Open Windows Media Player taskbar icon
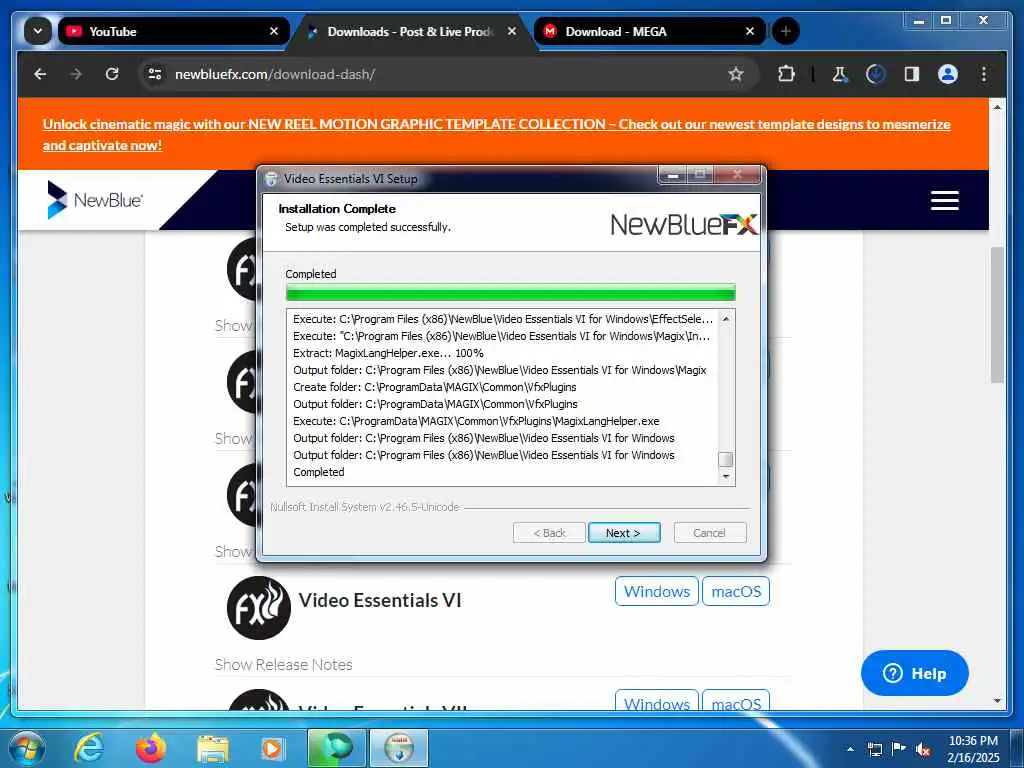This screenshot has height=768, width=1024. (x=272, y=748)
